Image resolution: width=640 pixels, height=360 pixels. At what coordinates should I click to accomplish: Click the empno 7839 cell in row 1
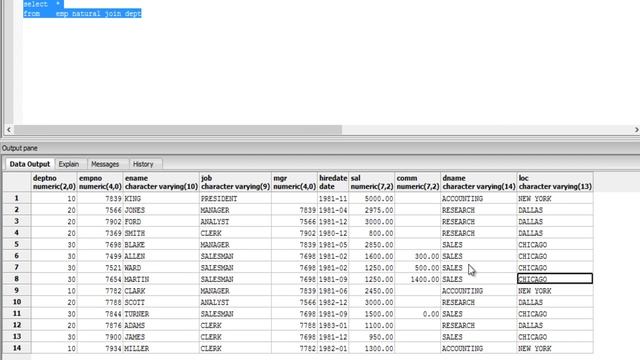[100, 199]
